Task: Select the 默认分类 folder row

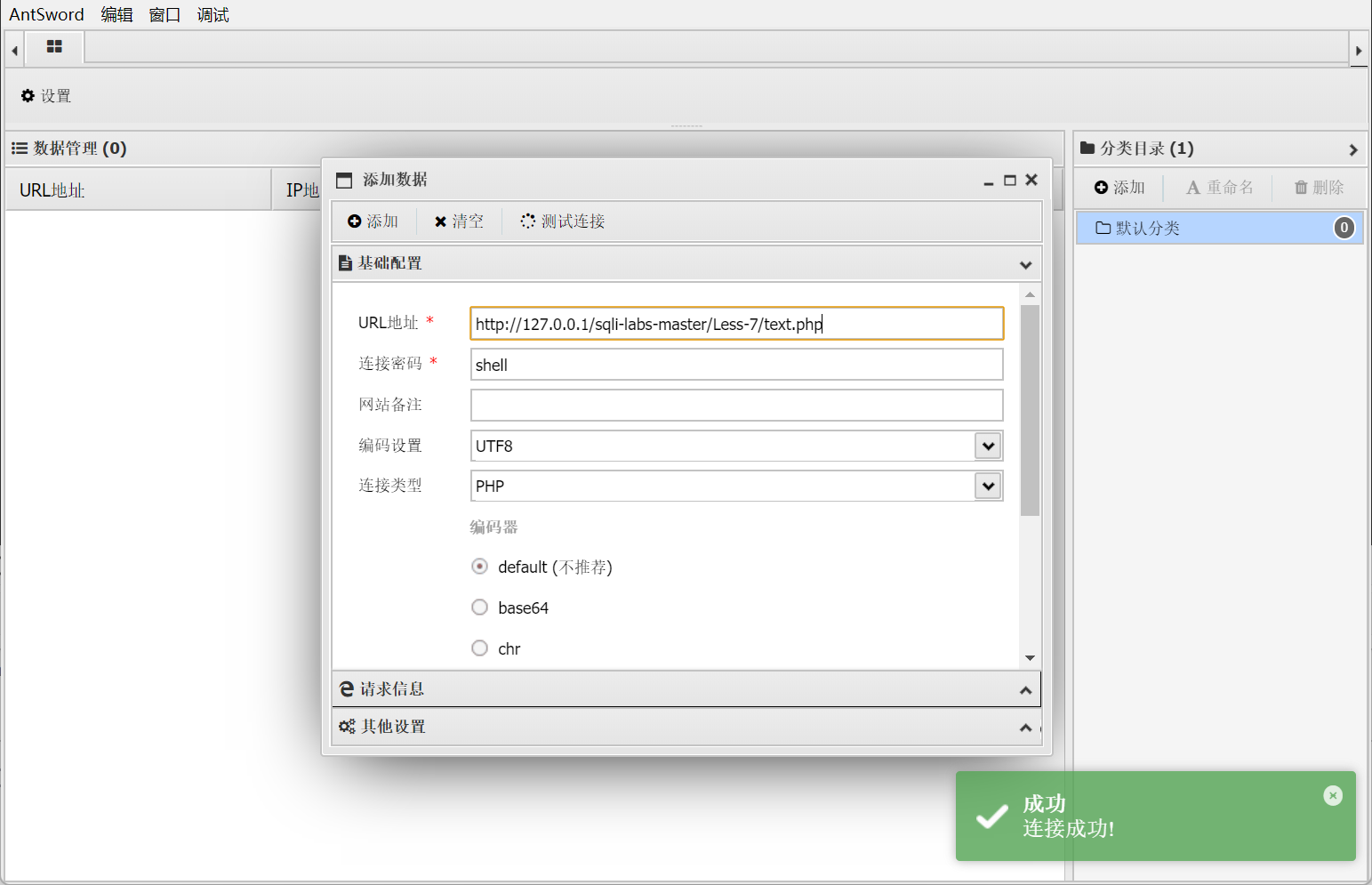Action: (x=1219, y=228)
